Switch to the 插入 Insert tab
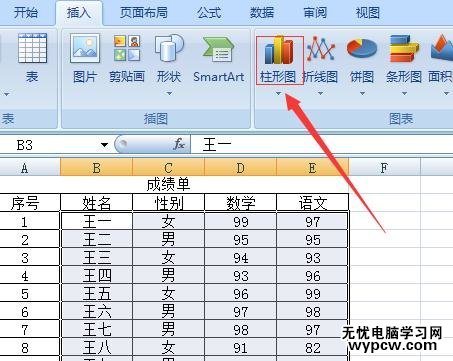This screenshot has height=361, width=453. point(79,13)
